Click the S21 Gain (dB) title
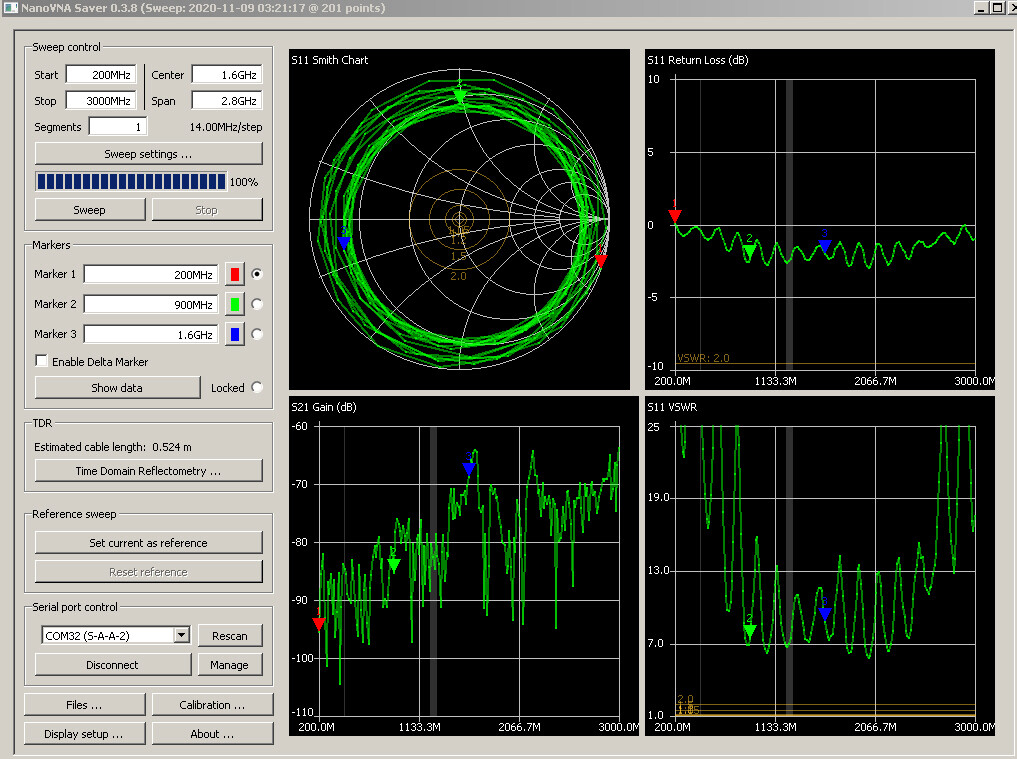This screenshot has width=1017, height=759. pos(324,407)
